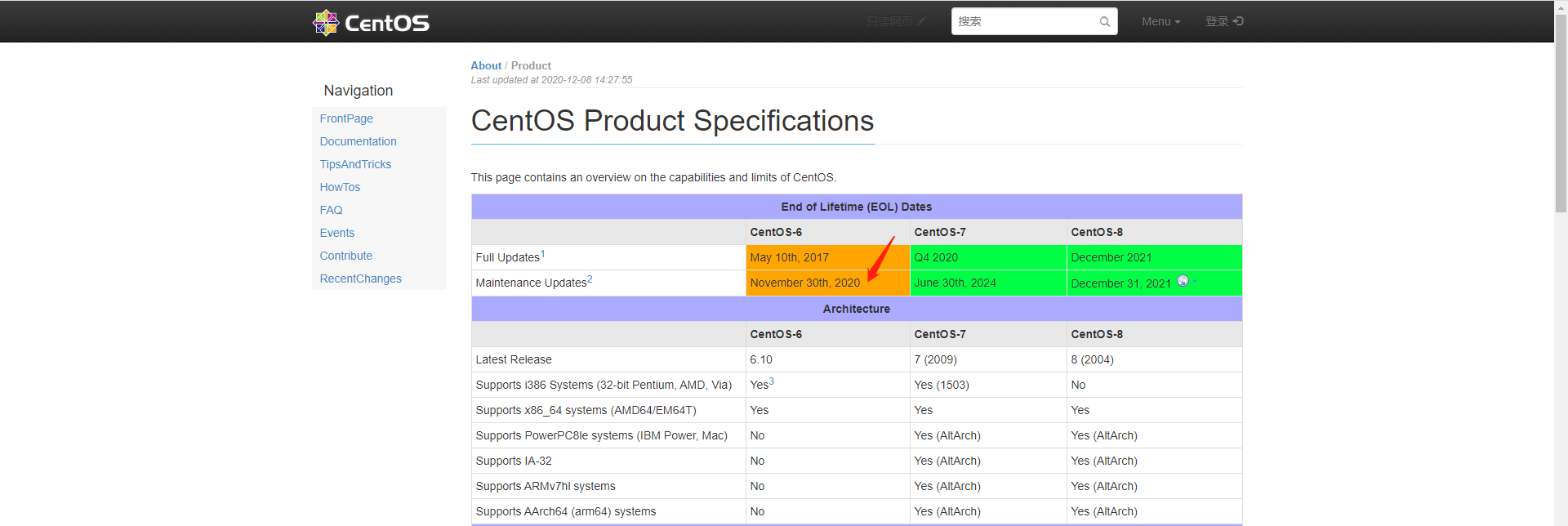The image size is (1568, 526).
Task: Click the CentOS Product Specifications heading
Action: [672, 121]
